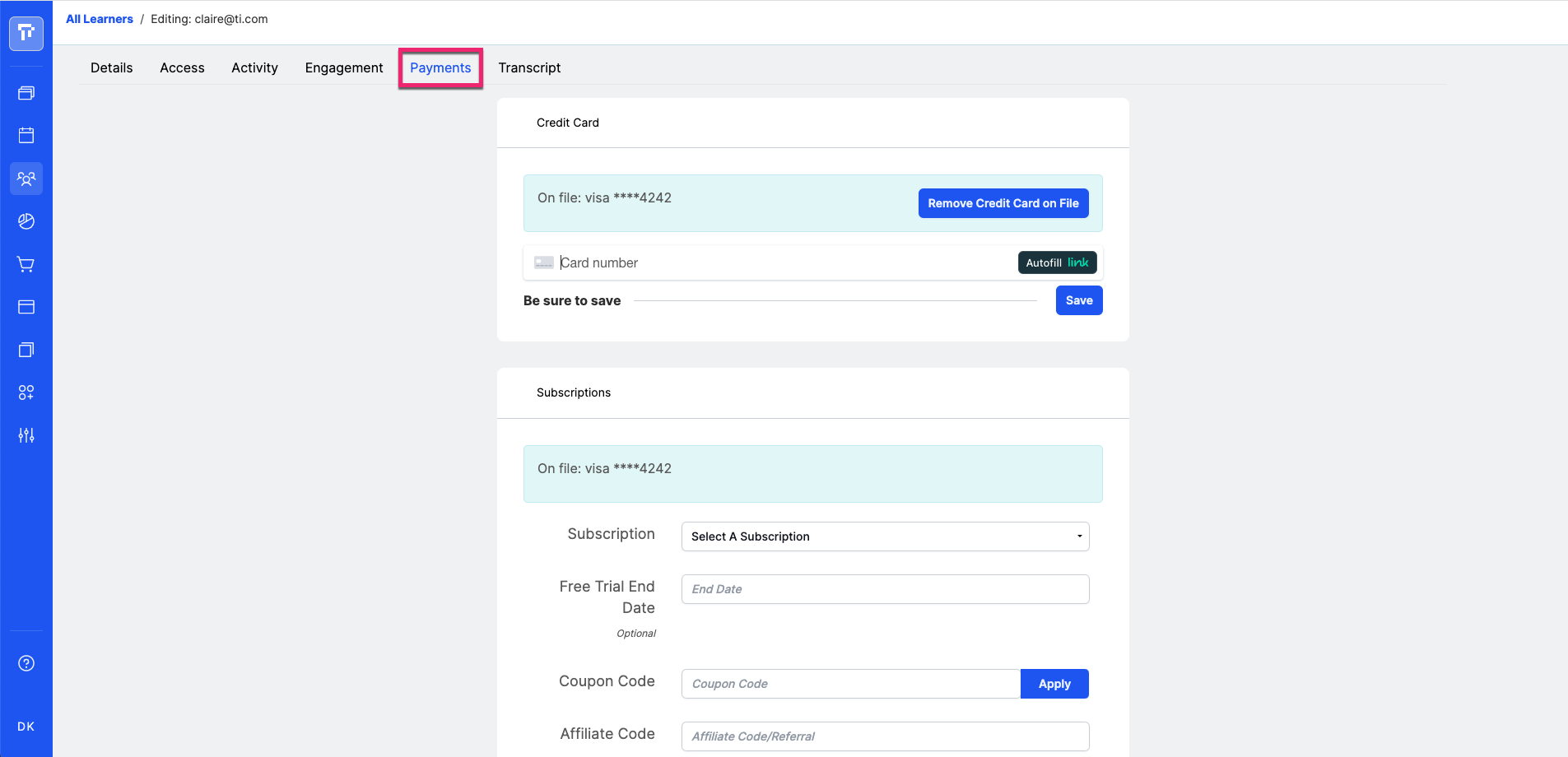The width and height of the screenshot is (1568, 757).
Task: Open the DK user profile menu
Action: click(x=26, y=727)
